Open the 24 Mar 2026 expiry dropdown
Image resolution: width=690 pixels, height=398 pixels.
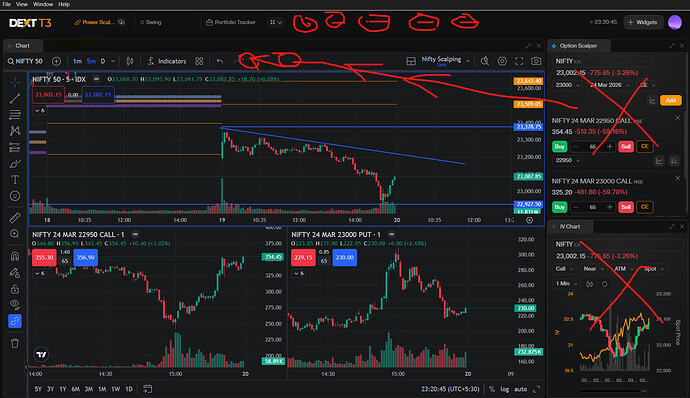pyautogui.click(x=609, y=85)
